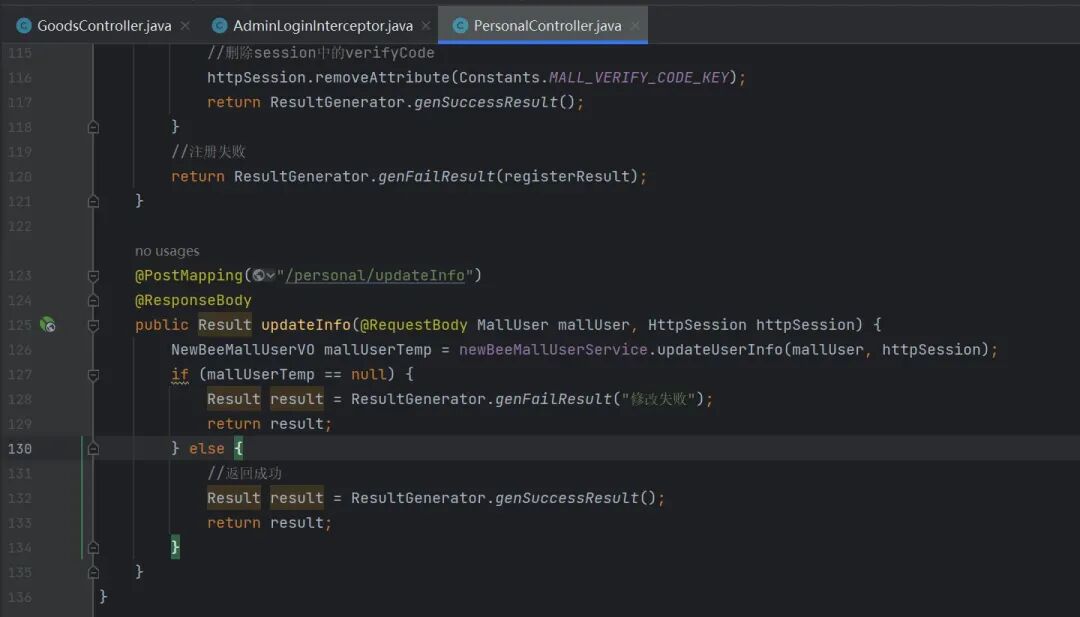Click line number 116 in the gutter
1080x617 pixels.
pyautogui.click(x=20, y=78)
